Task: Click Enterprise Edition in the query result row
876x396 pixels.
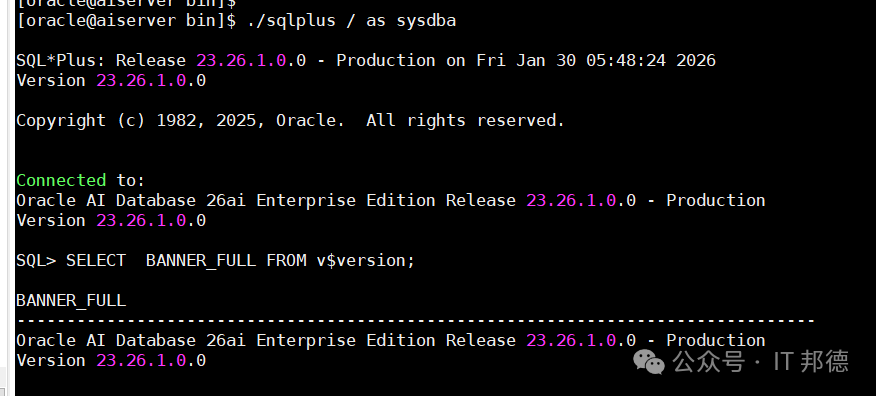Action: 346,341
